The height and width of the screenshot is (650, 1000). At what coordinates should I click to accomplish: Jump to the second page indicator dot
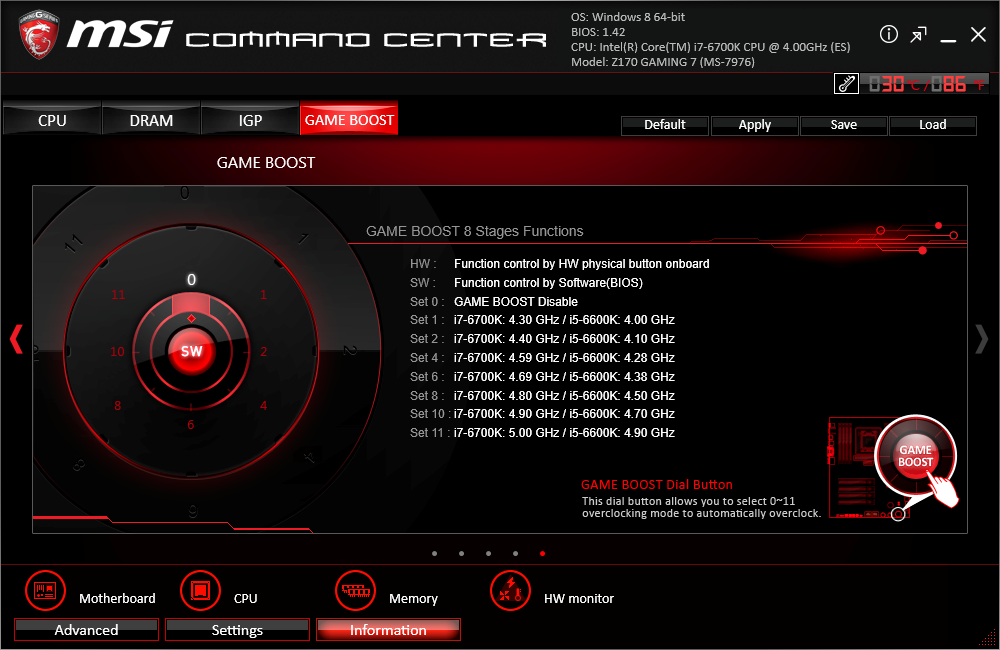[461, 554]
